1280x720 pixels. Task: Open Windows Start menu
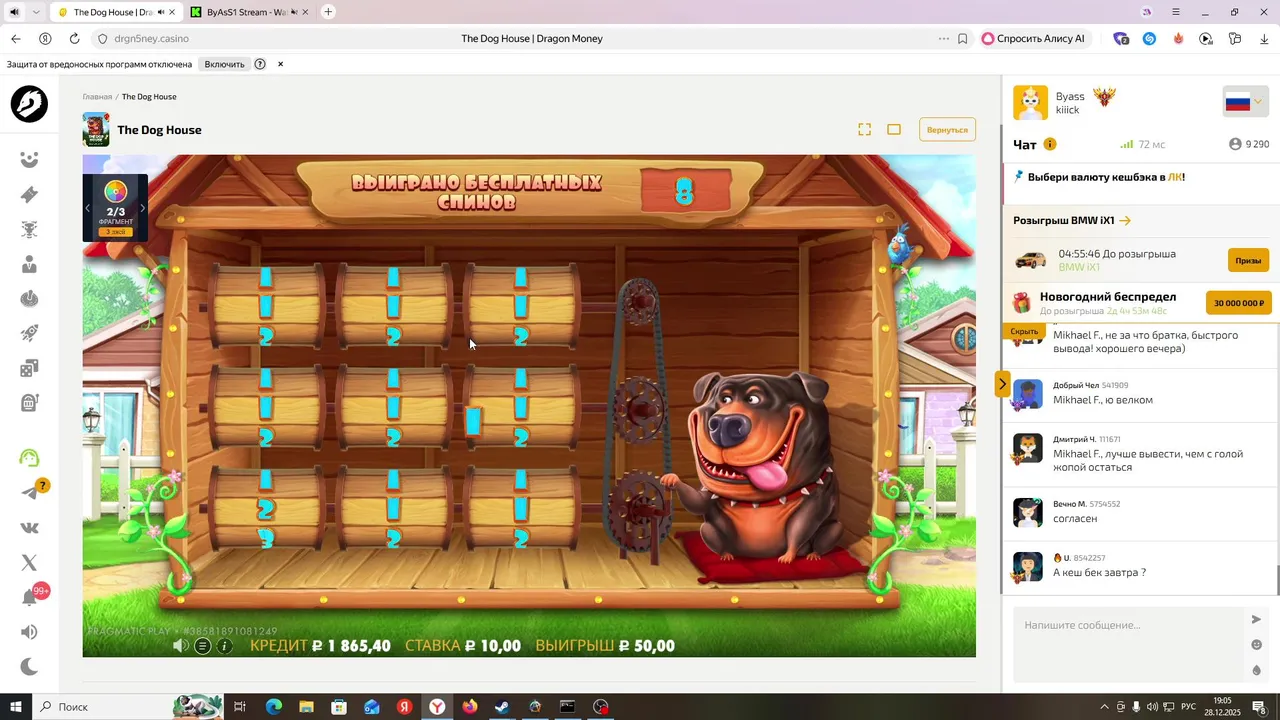pos(16,707)
